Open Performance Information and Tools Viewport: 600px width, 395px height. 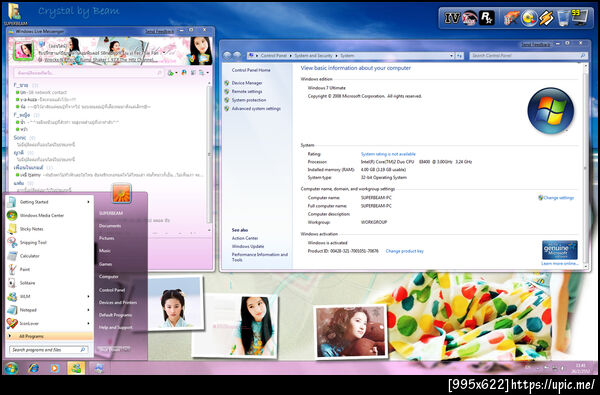(259, 257)
